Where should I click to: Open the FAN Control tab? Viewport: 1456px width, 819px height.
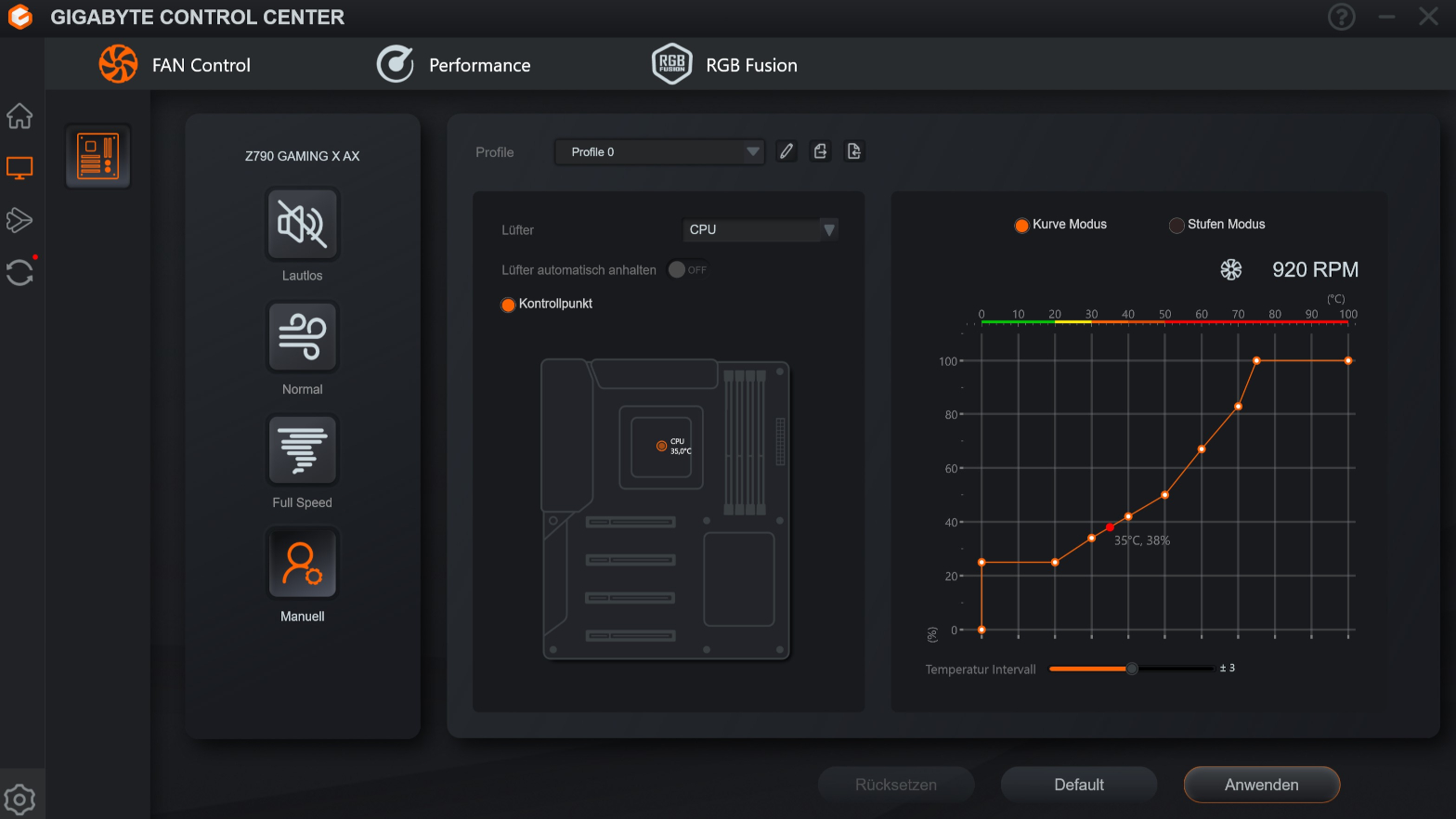pos(175,65)
